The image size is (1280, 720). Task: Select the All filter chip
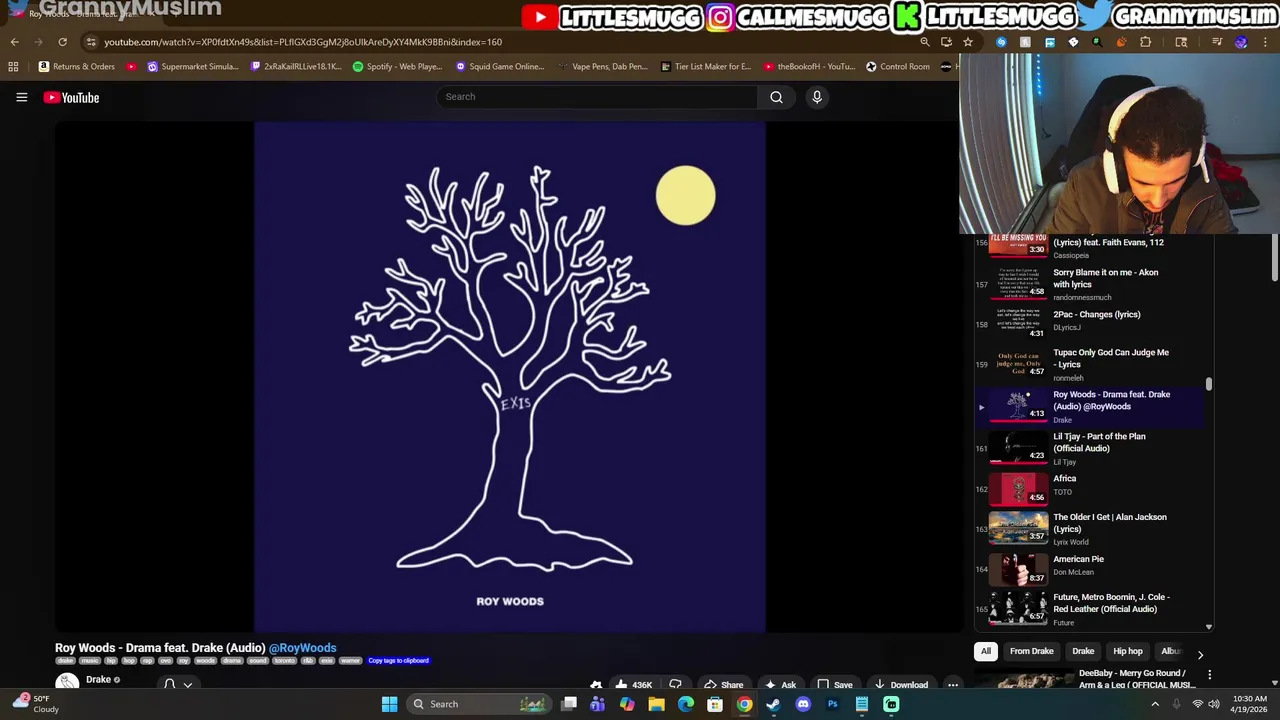pos(986,651)
